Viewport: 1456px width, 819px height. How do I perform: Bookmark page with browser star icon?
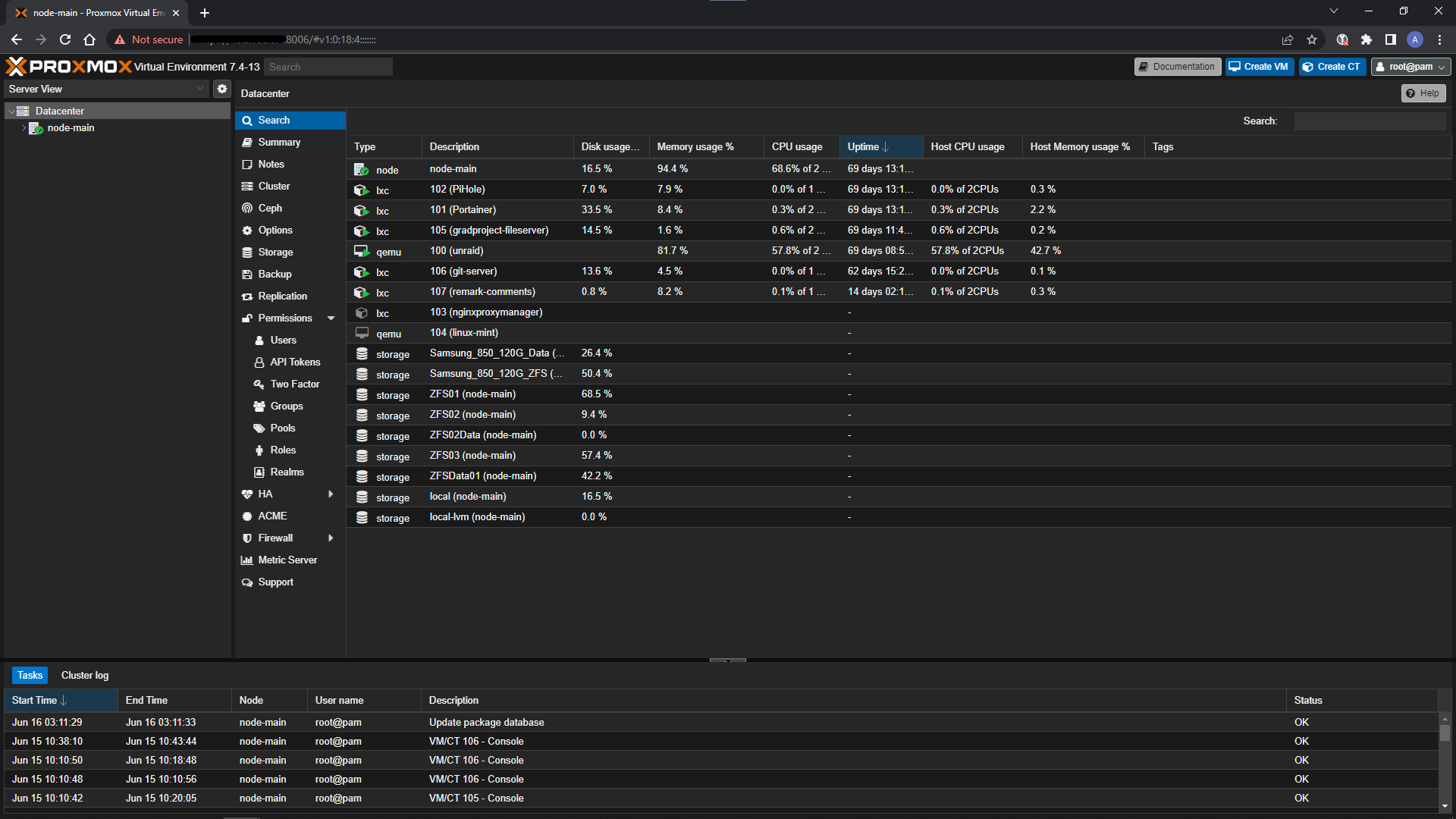1312,39
